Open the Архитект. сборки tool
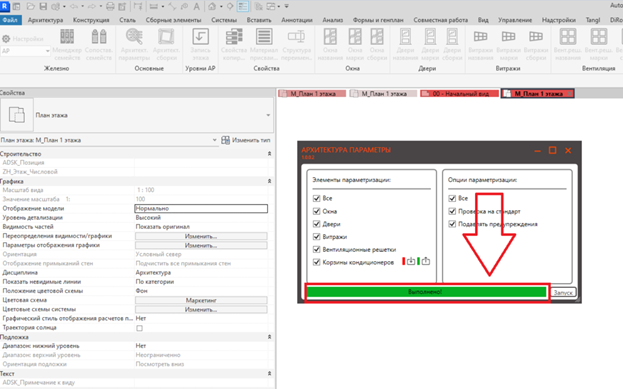The height and width of the screenshot is (389, 623). tap(166, 45)
